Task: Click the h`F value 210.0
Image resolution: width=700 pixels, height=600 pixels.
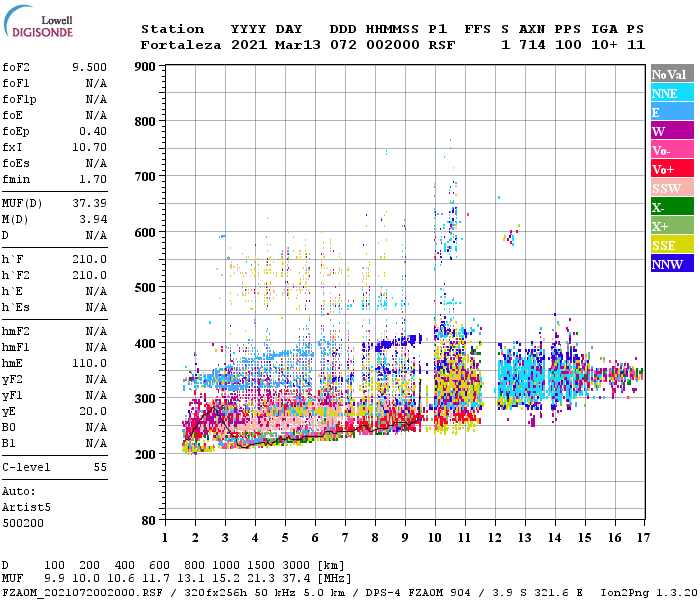Action: coord(89,259)
